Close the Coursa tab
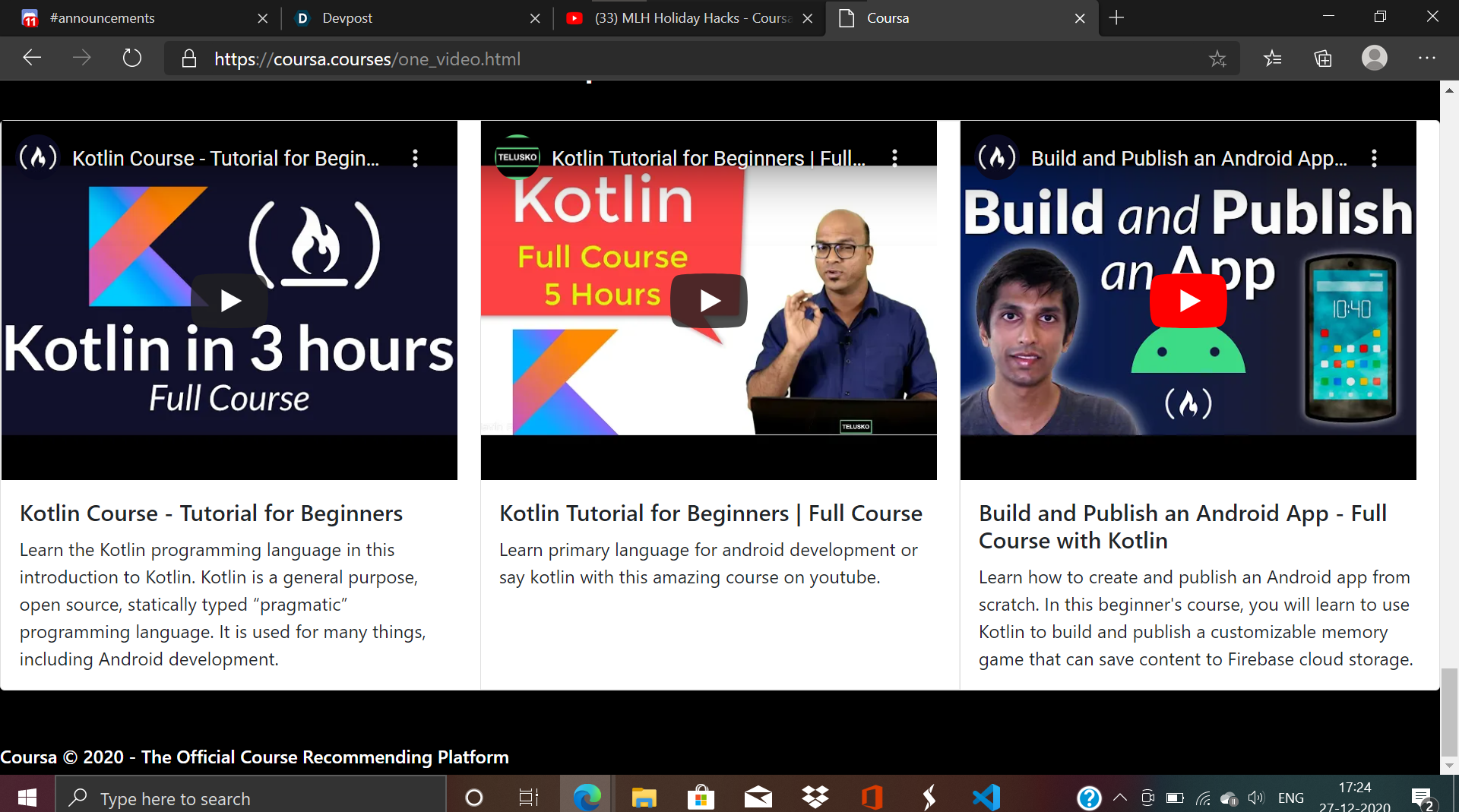Screen dimensions: 1459x812 tap(1080, 18)
